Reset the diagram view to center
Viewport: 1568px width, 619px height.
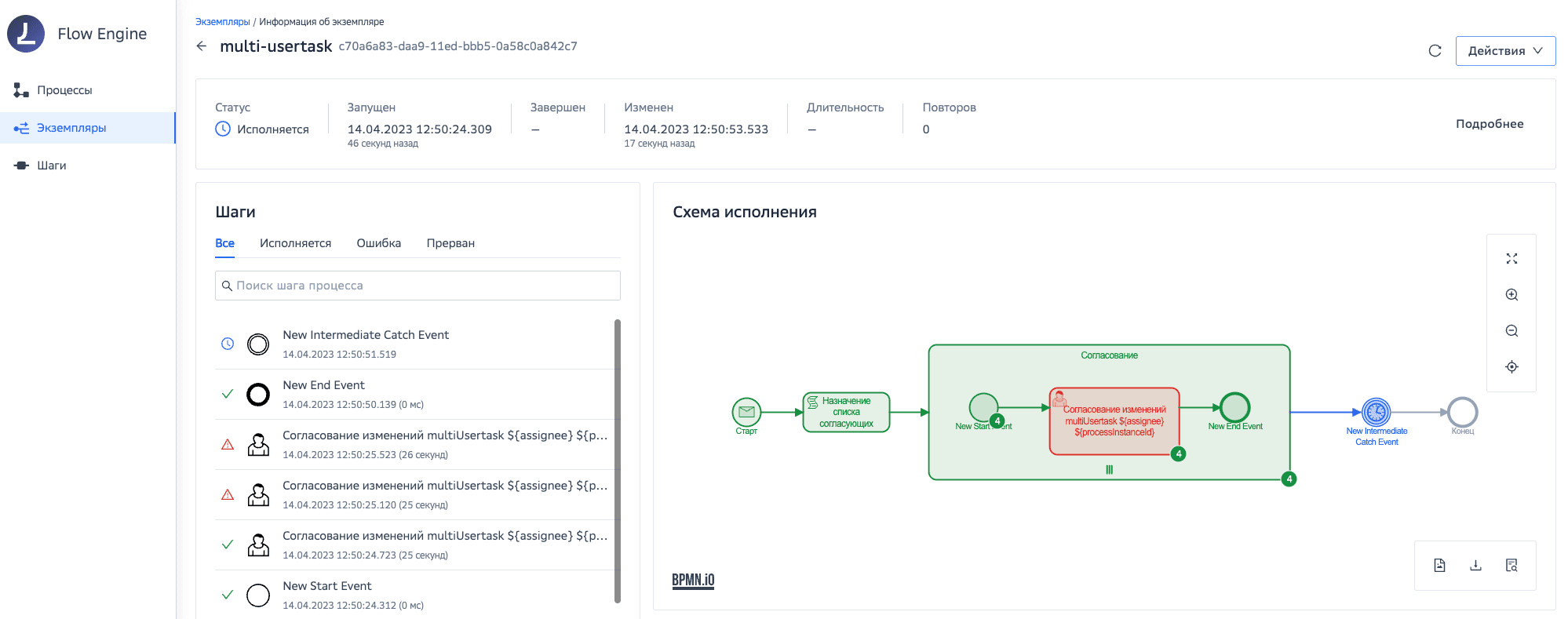pyautogui.click(x=1511, y=367)
